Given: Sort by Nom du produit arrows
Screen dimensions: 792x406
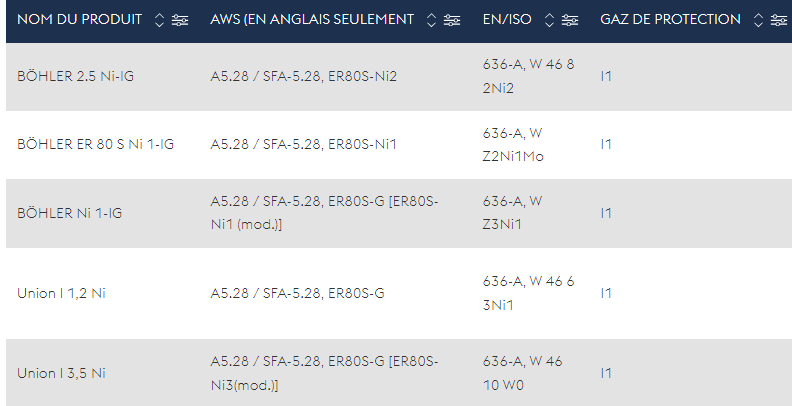Looking at the screenshot, I should tap(159, 20).
